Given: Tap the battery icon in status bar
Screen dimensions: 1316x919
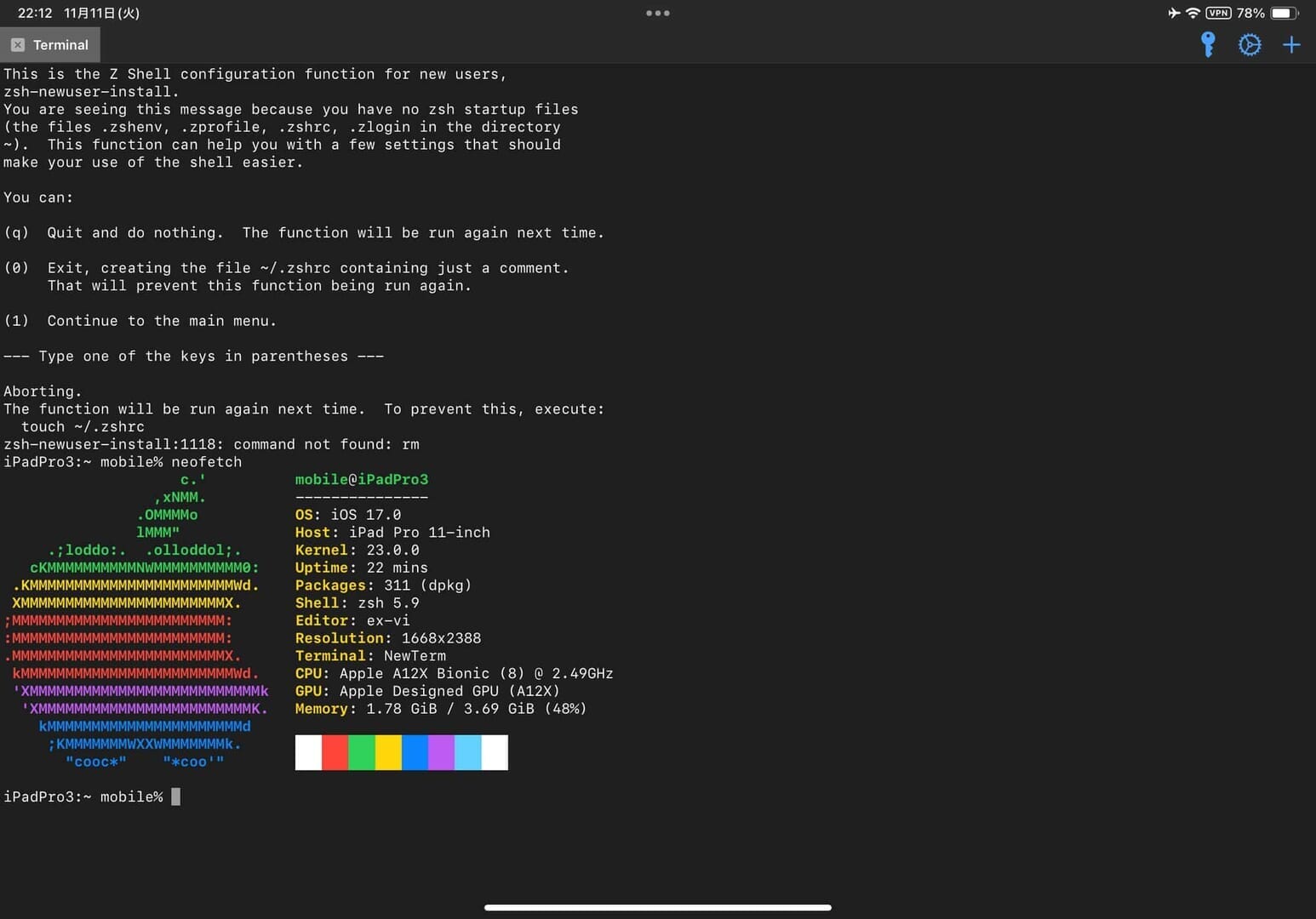Looking at the screenshot, I should (x=1284, y=13).
